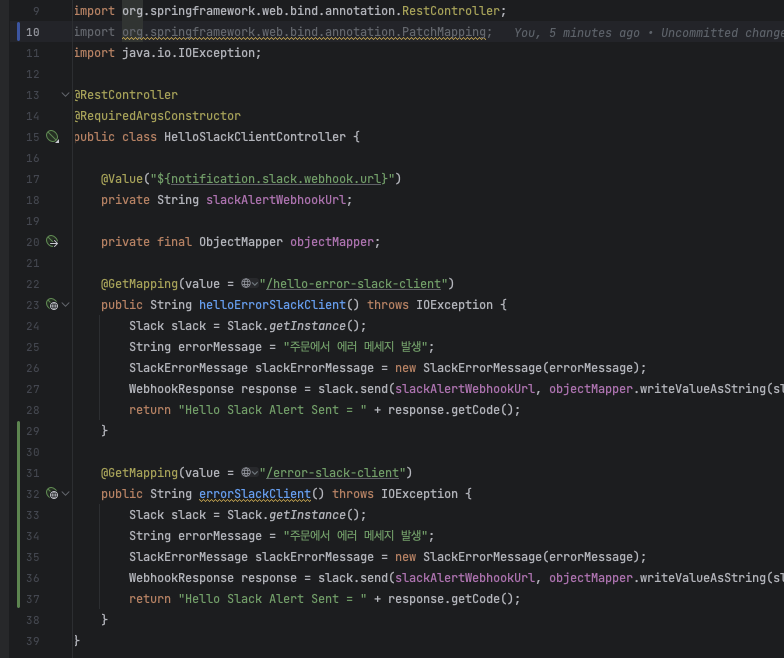Click the helloErrorSlackClient method name
Viewport: 784px width, 658px height.
[x=272, y=305]
